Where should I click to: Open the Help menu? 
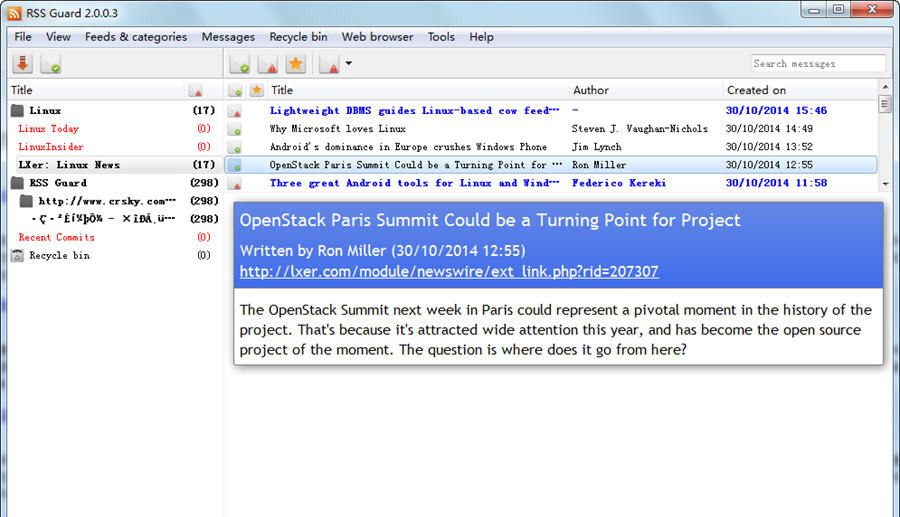tap(481, 37)
